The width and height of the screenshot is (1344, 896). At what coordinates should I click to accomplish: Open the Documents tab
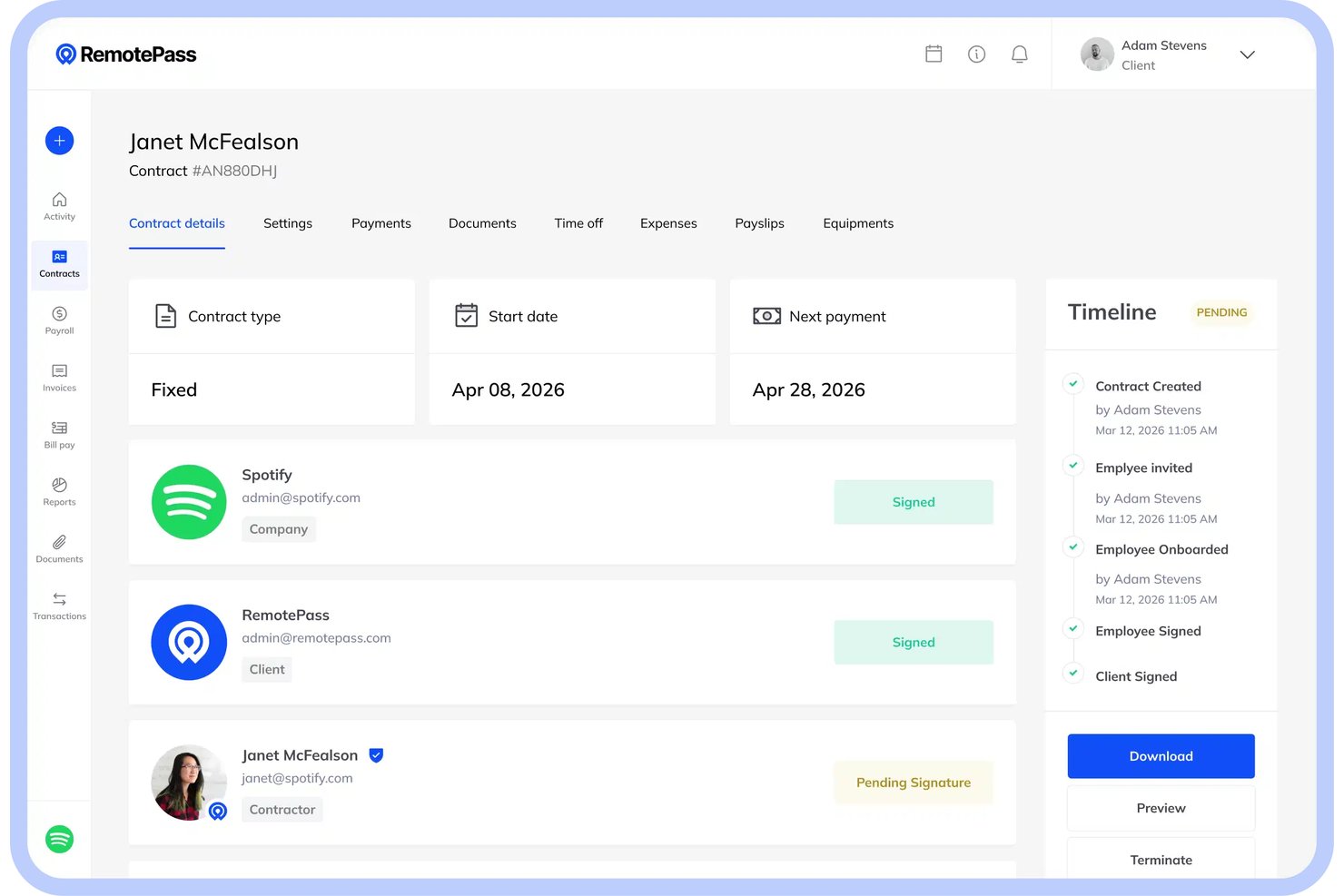[x=482, y=223]
